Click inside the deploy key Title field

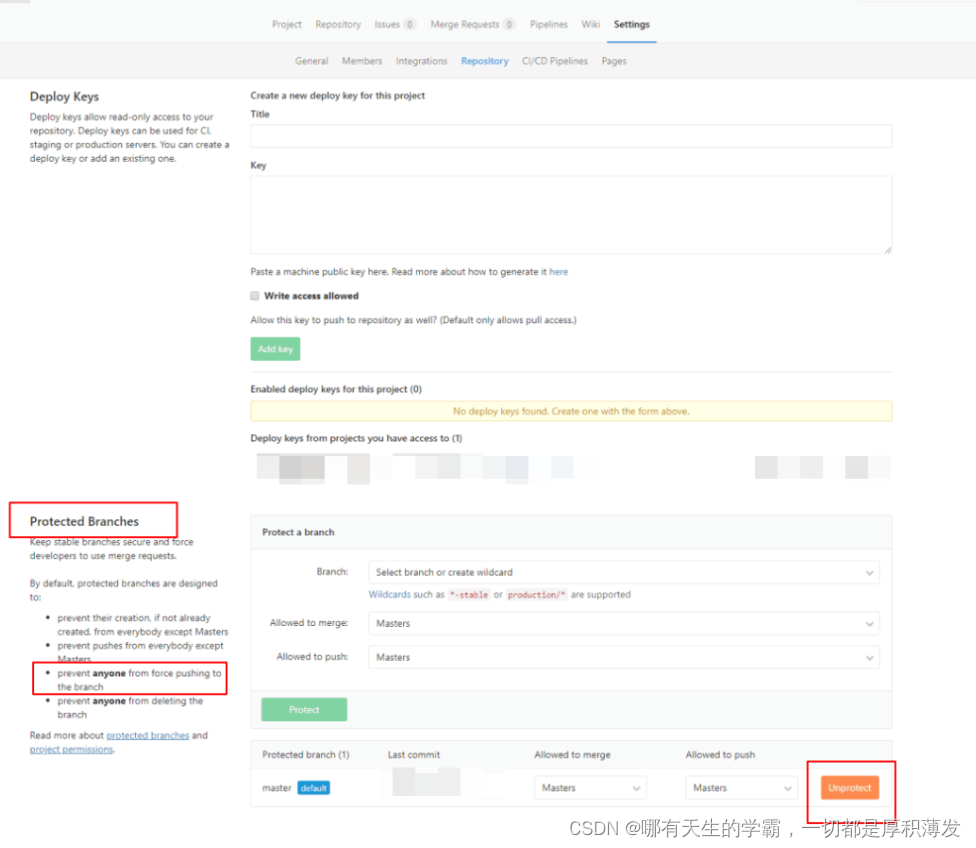[x=570, y=135]
